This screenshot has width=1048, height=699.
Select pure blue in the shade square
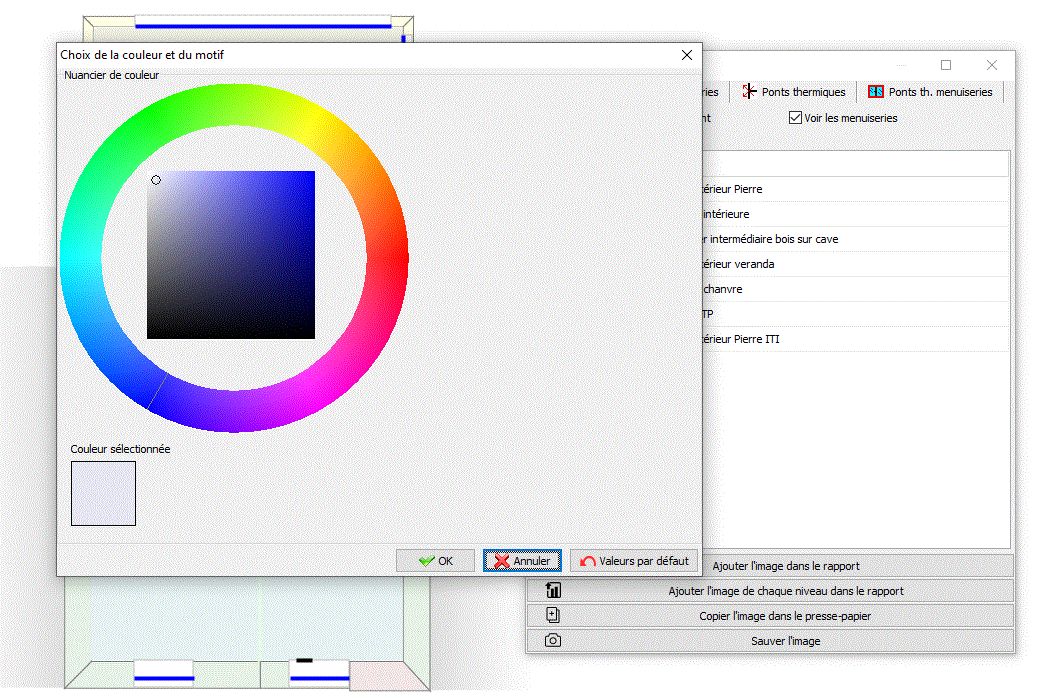[313, 173]
